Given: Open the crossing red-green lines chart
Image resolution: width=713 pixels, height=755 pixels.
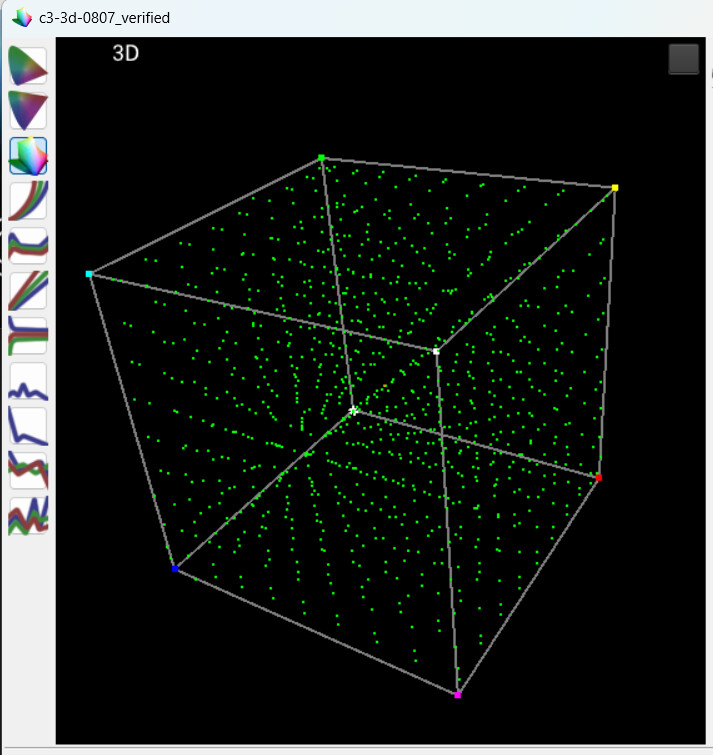Looking at the screenshot, I should [28, 470].
